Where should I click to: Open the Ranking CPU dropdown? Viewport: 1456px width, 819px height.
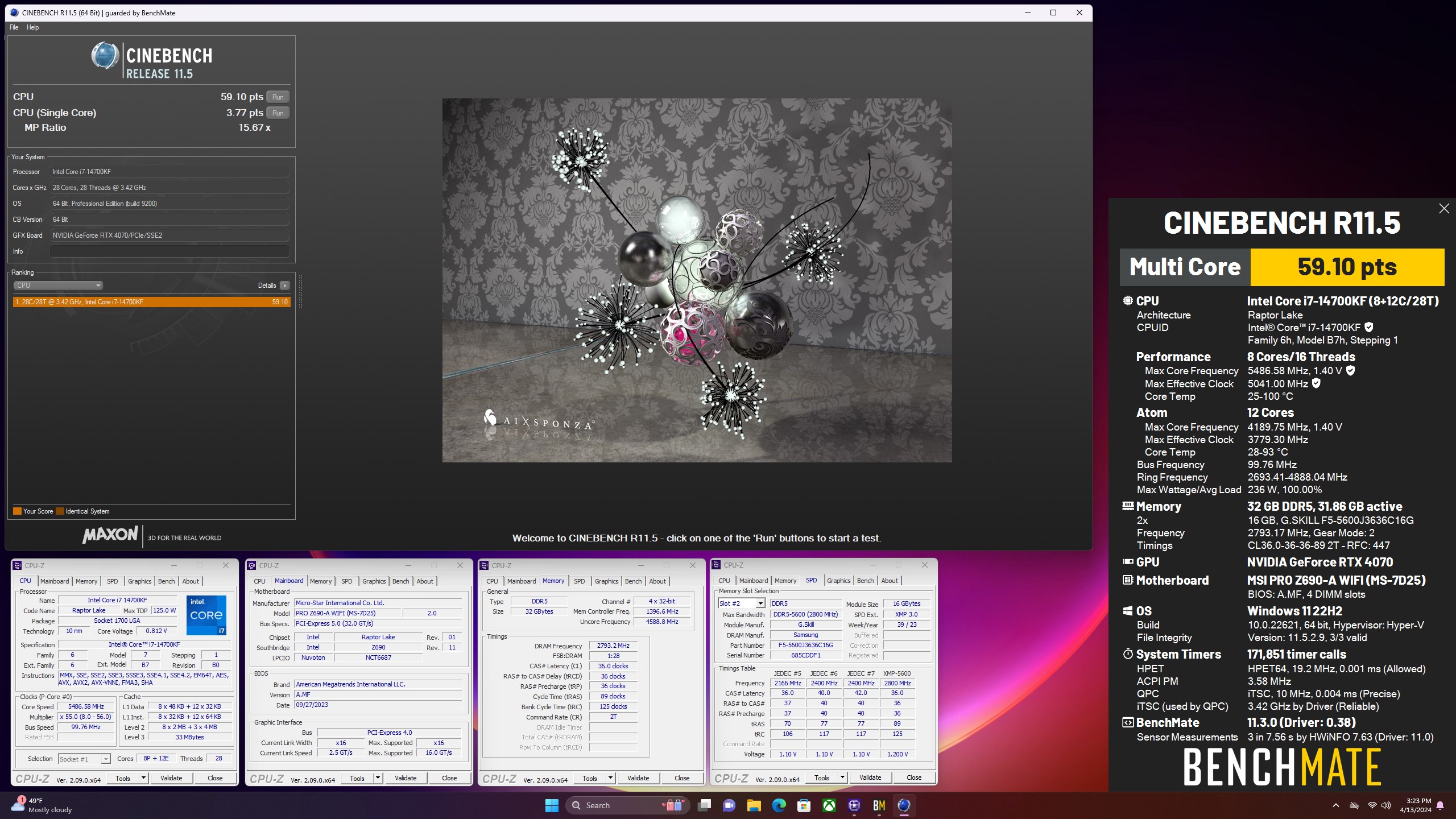[58, 286]
